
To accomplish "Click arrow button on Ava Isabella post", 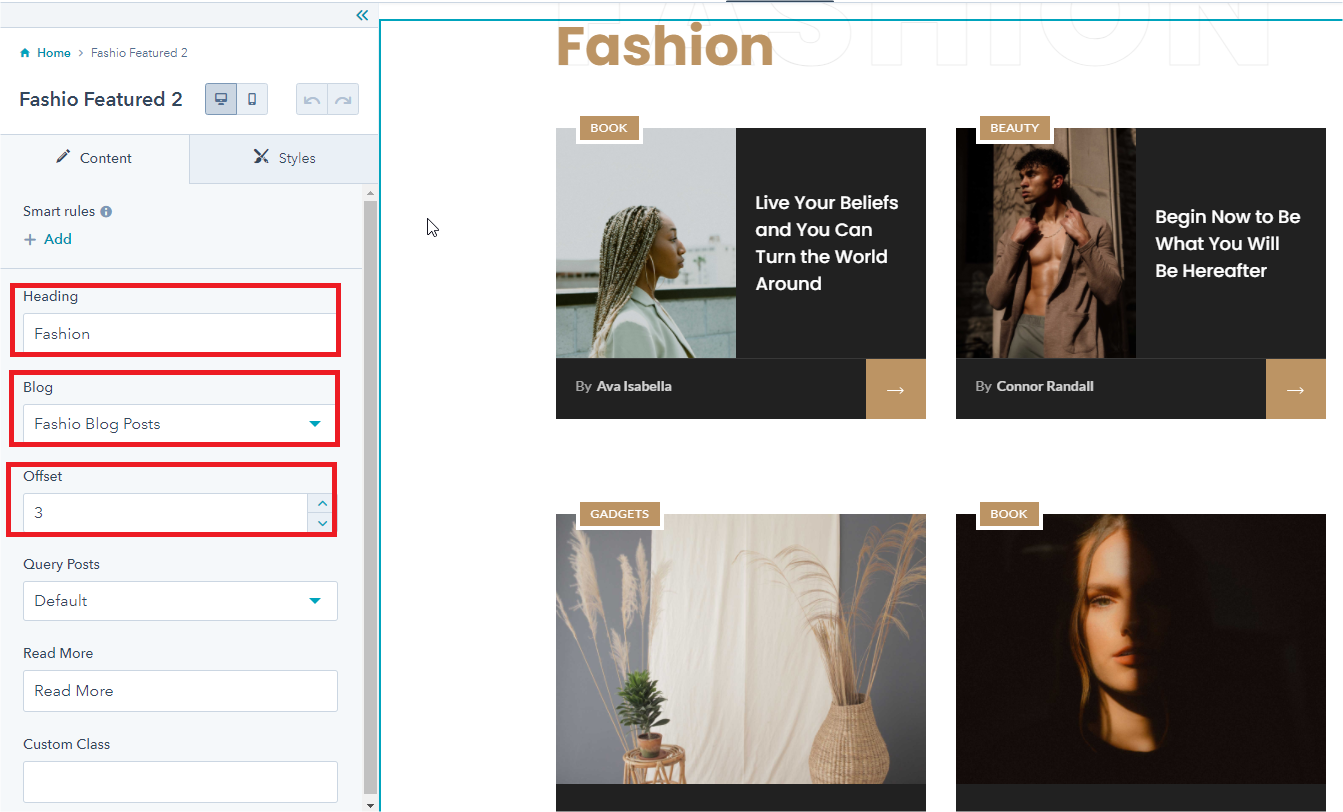I will tap(895, 389).
